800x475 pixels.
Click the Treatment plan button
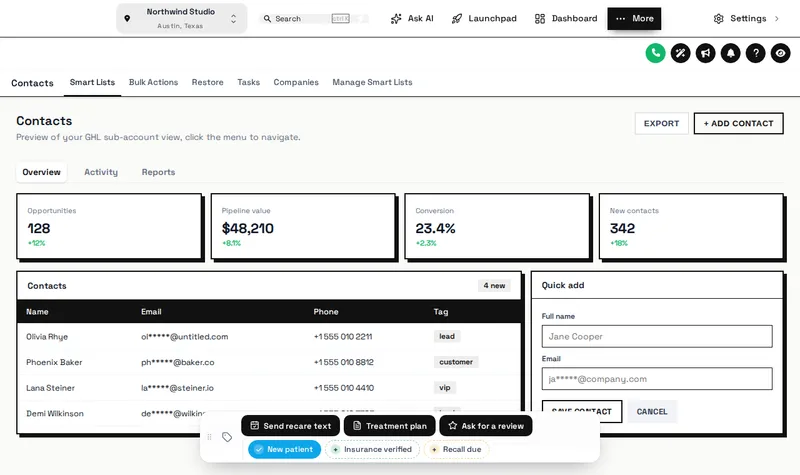click(389, 426)
